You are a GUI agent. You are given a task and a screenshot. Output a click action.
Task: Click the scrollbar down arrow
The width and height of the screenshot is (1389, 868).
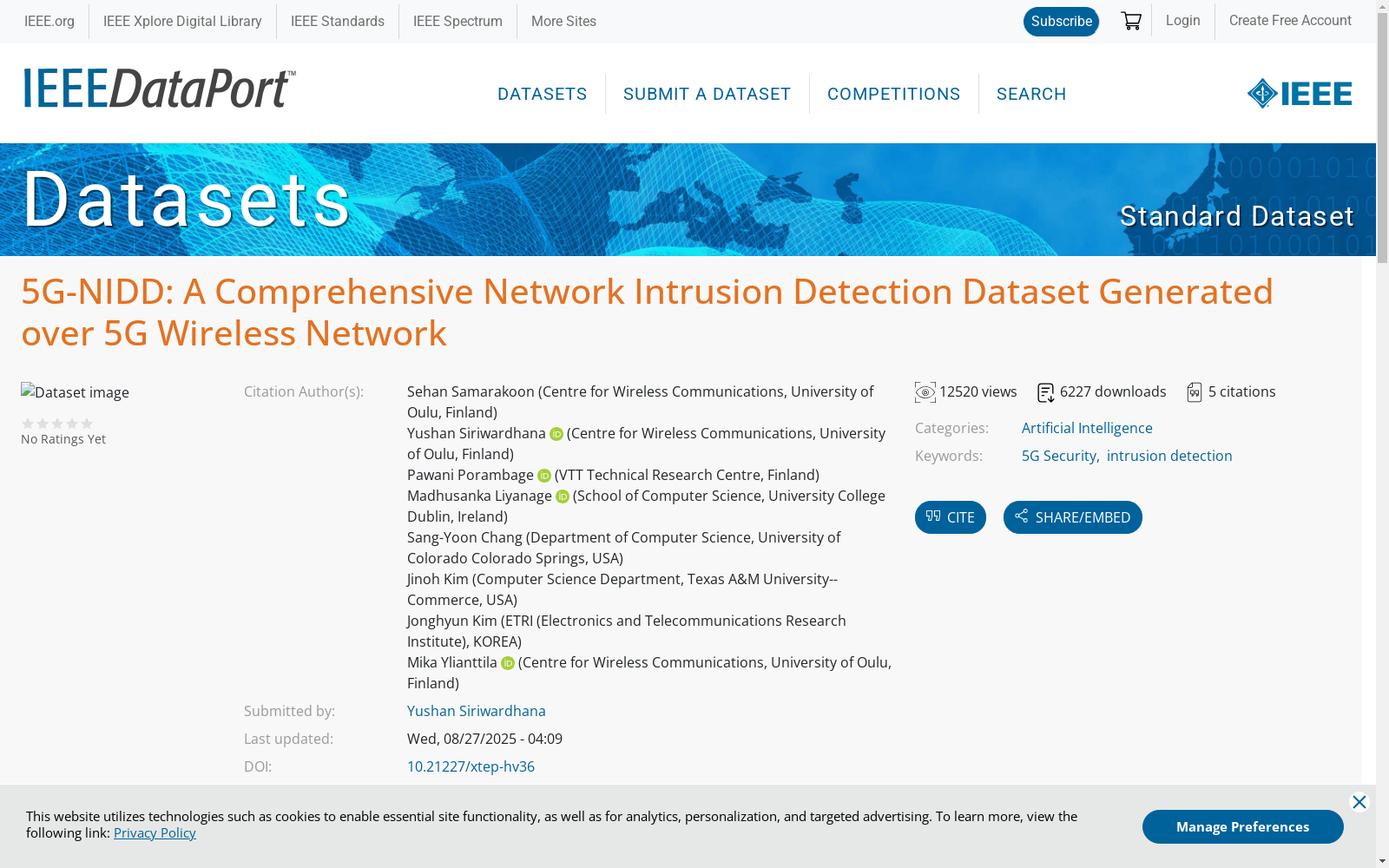click(1382, 861)
